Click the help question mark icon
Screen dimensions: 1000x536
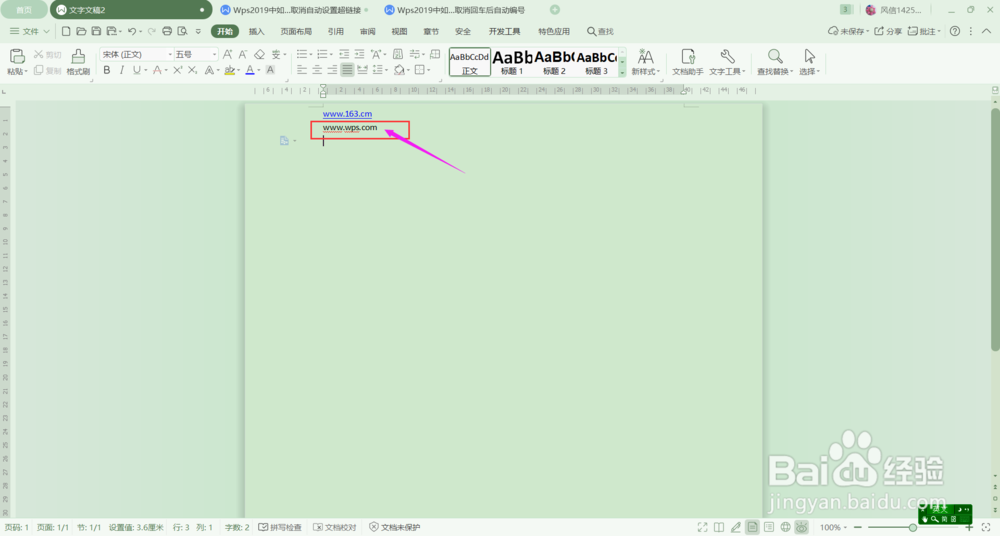(955, 31)
